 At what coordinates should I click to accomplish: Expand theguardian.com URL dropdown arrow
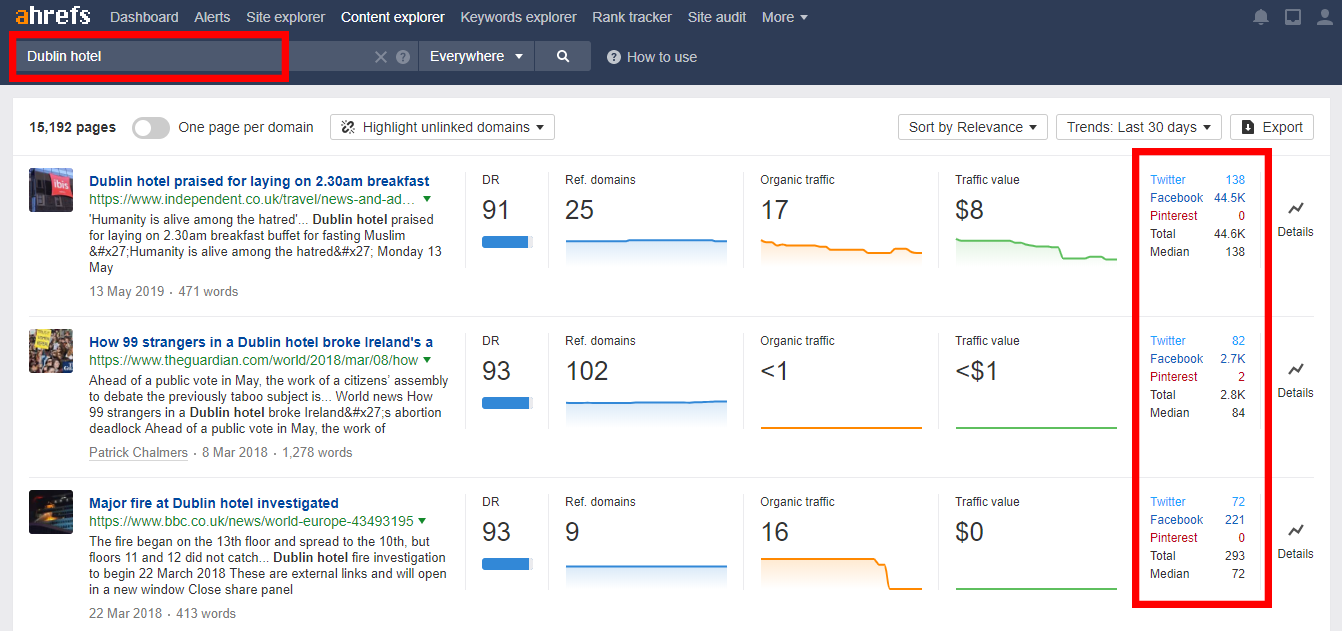point(427,360)
